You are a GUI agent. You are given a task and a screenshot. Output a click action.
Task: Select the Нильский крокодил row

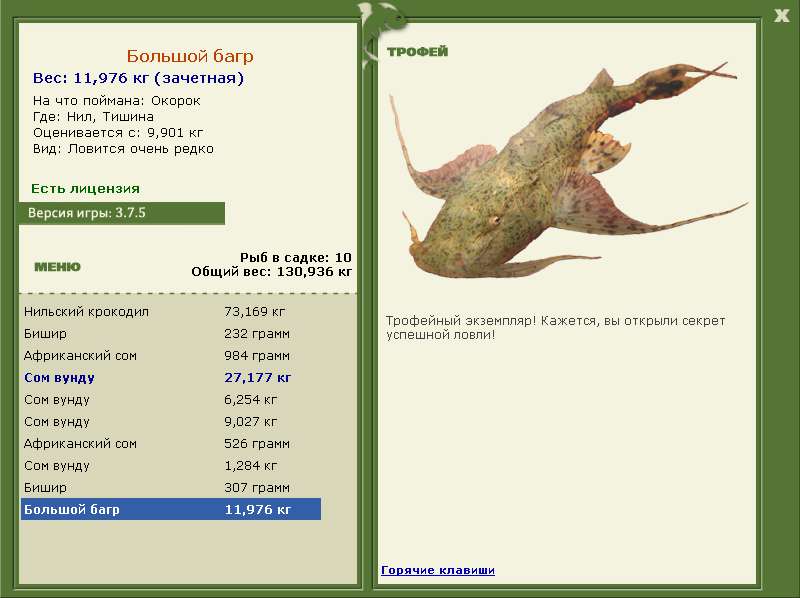[x=171, y=311]
